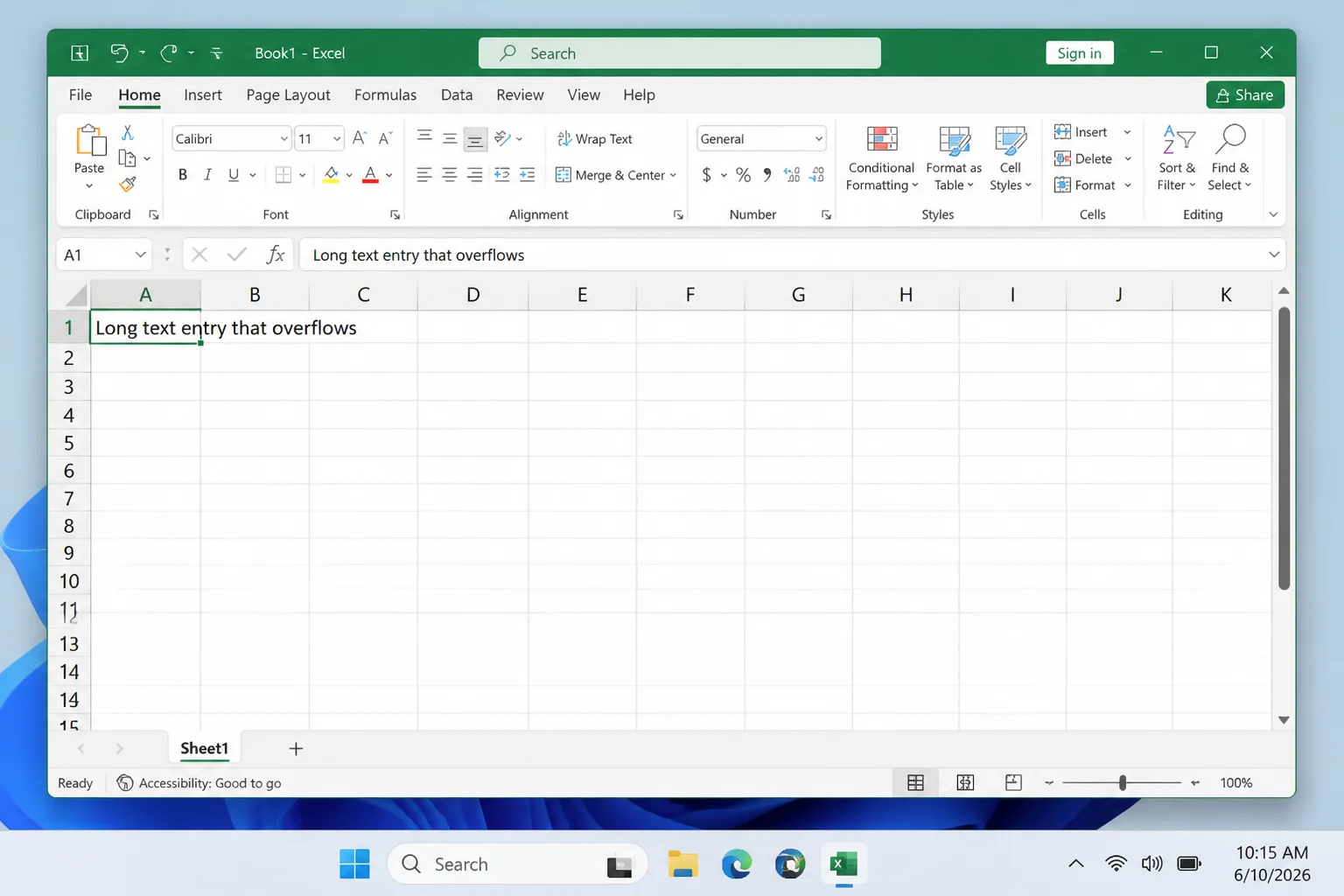The width and height of the screenshot is (1344, 896).
Task: Expand the Name Box A1 dropdown
Action: pos(140,255)
